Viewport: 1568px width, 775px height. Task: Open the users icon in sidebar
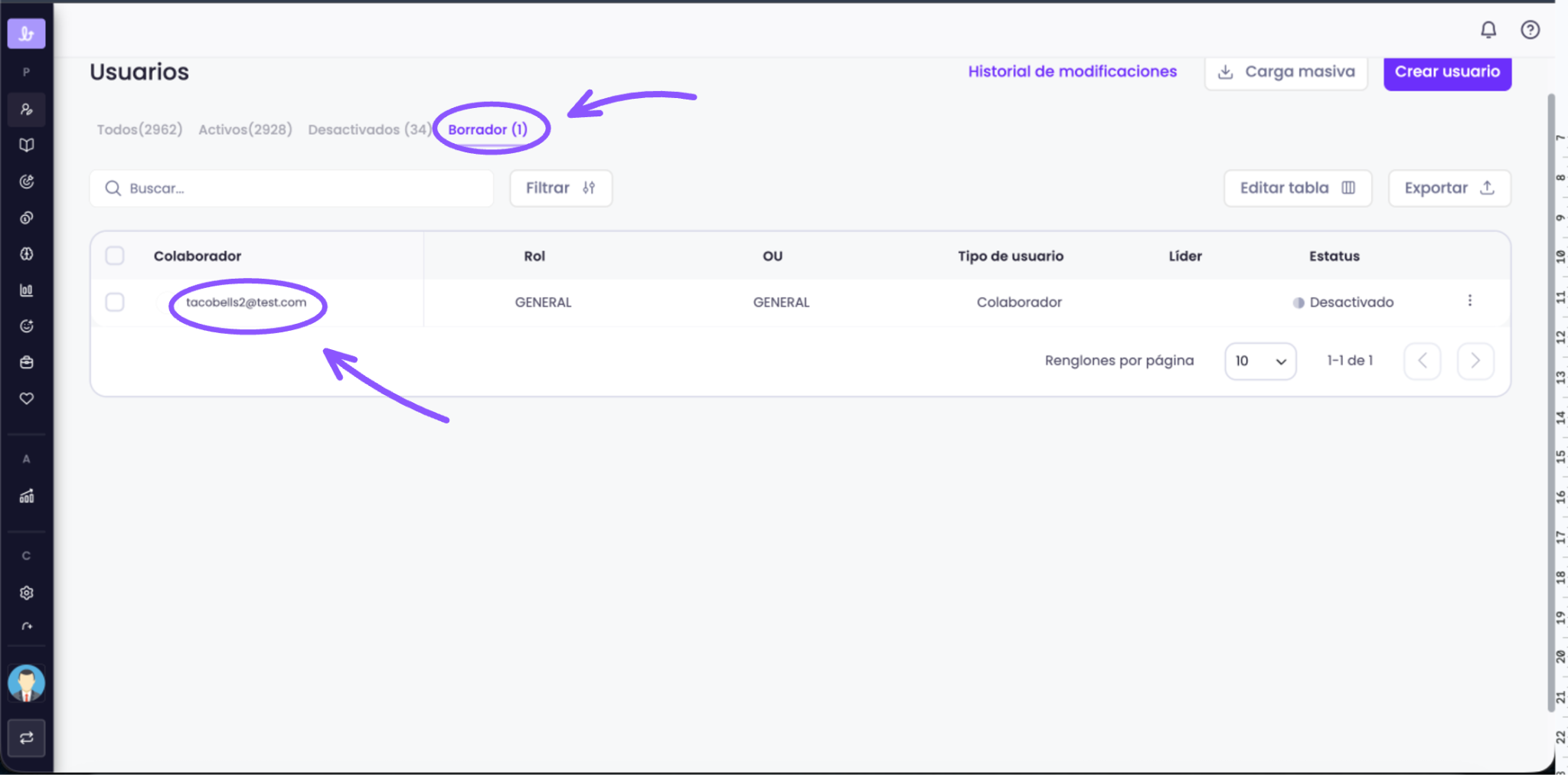27,110
